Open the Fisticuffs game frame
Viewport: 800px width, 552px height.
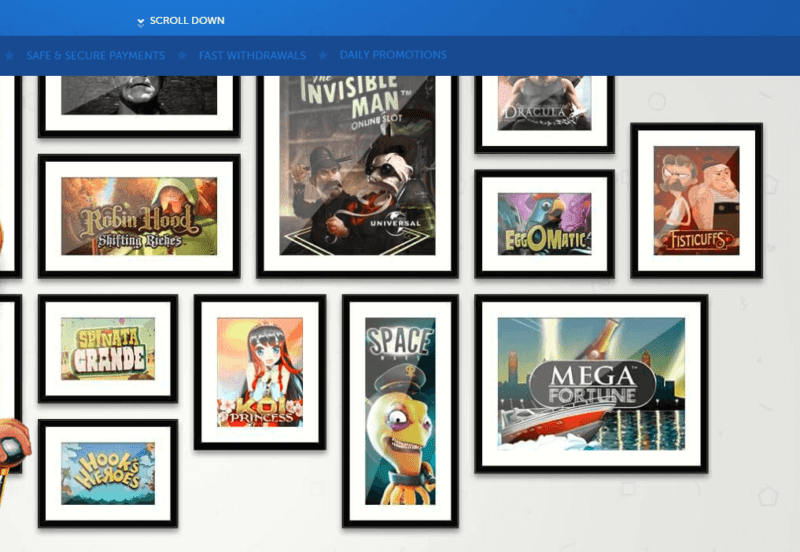point(696,200)
